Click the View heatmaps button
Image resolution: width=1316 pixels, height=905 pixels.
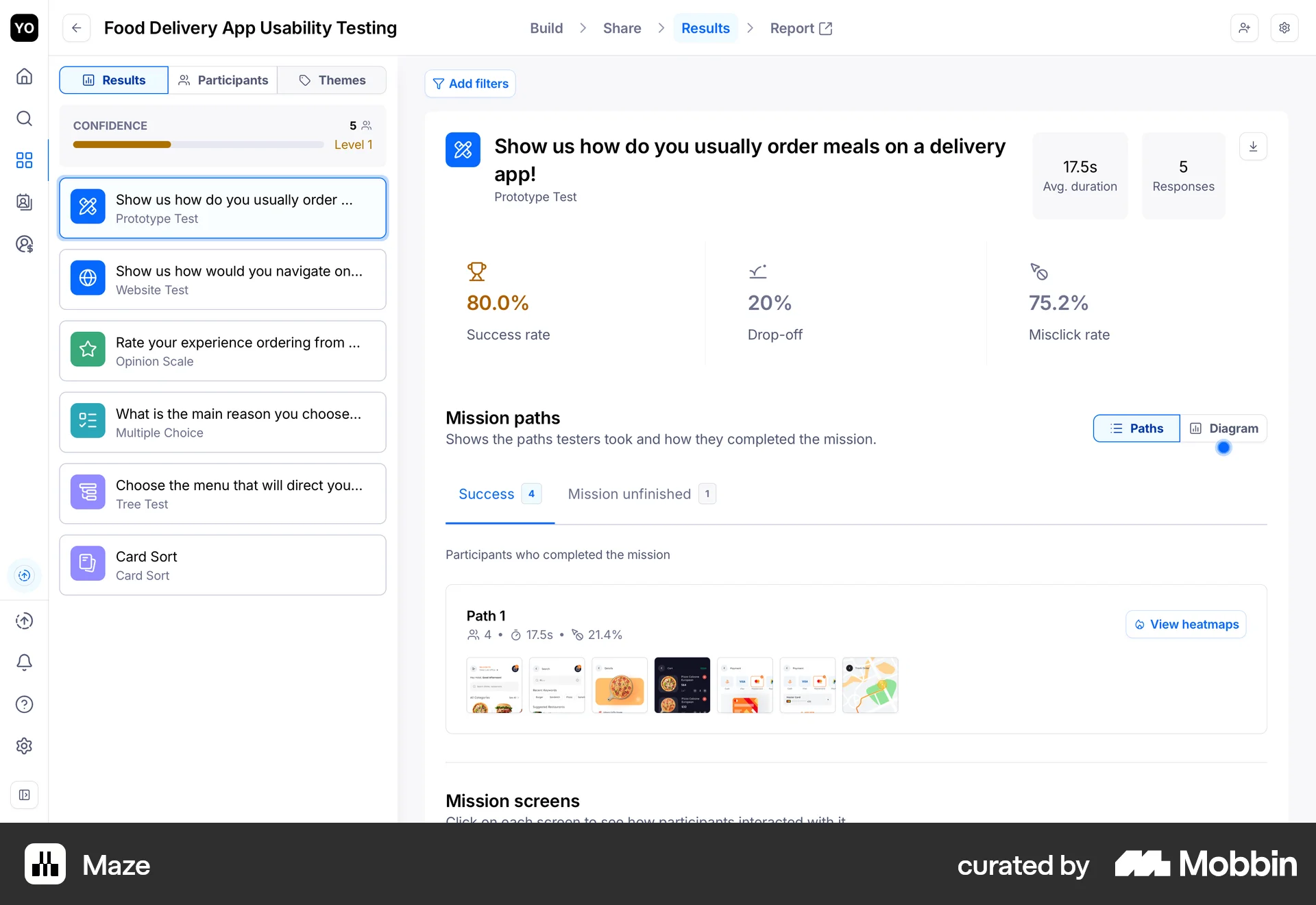point(1186,625)
